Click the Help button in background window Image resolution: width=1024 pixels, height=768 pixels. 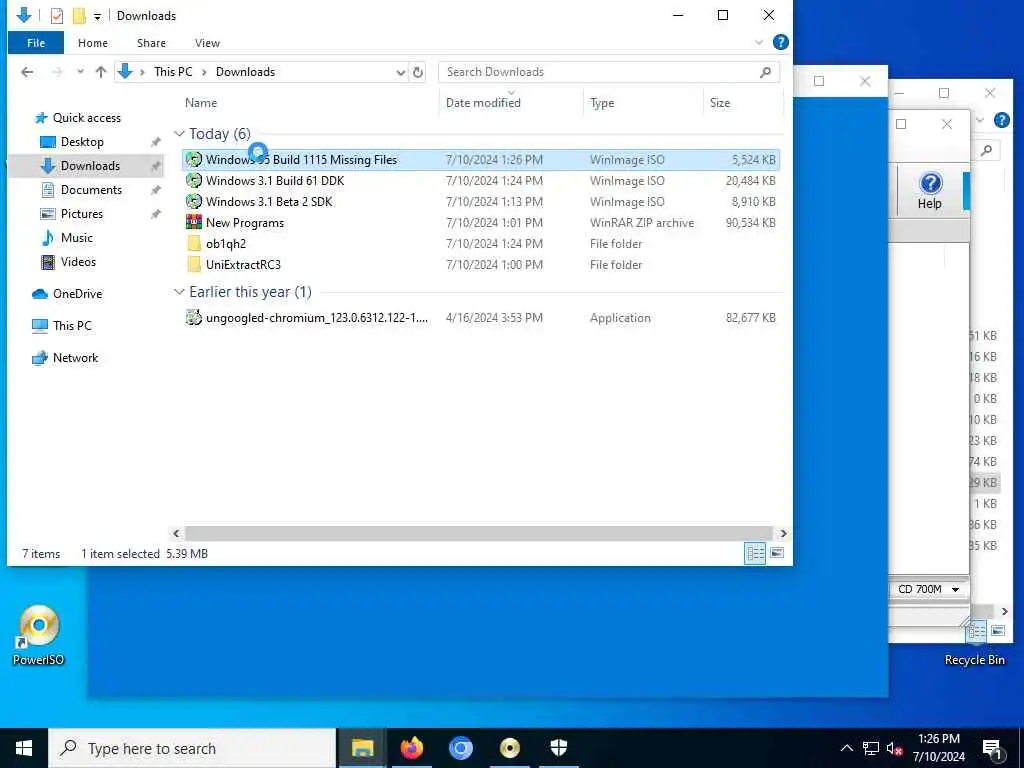pos(930,190)
